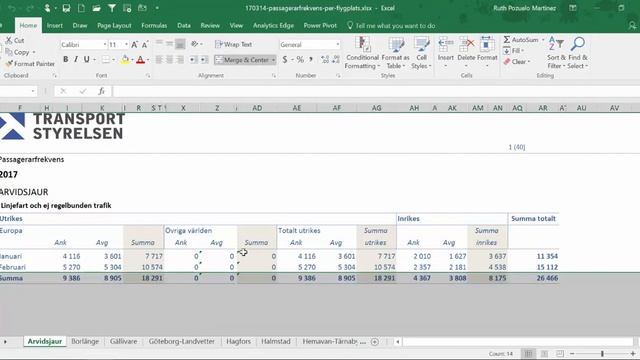Decrease font size with the smaller A icon
The height and width of the screenshot is (360, 640).
click(x=145, y=44)
